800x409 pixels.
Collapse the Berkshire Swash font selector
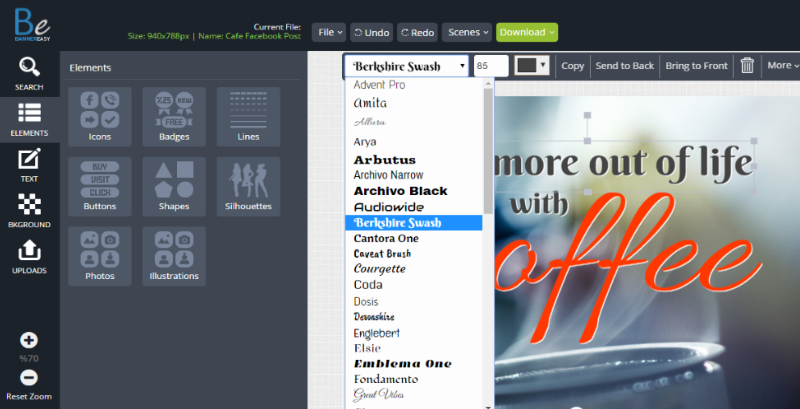pos(406,66)
